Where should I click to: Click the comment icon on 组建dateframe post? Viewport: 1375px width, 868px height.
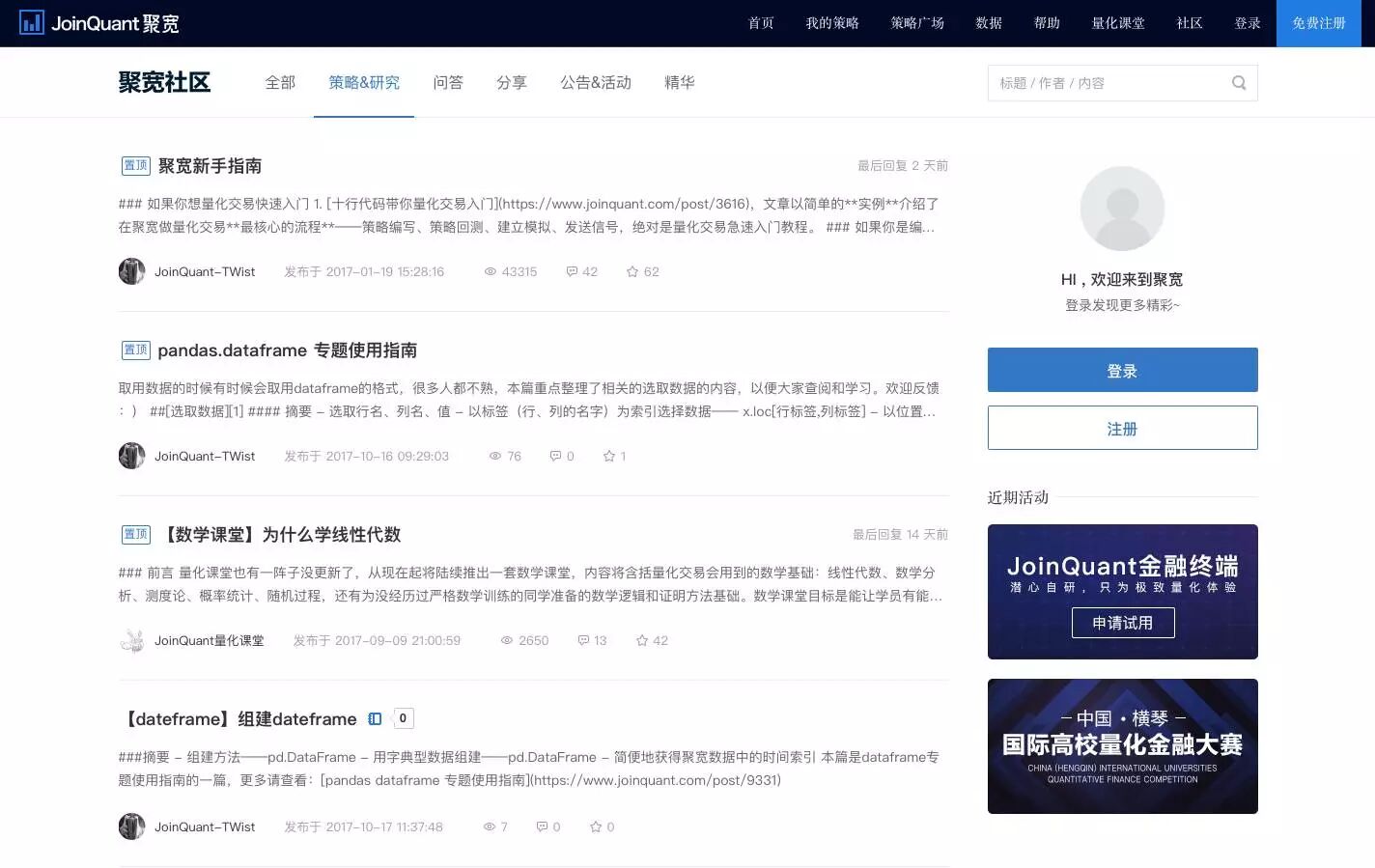point(542,827)
